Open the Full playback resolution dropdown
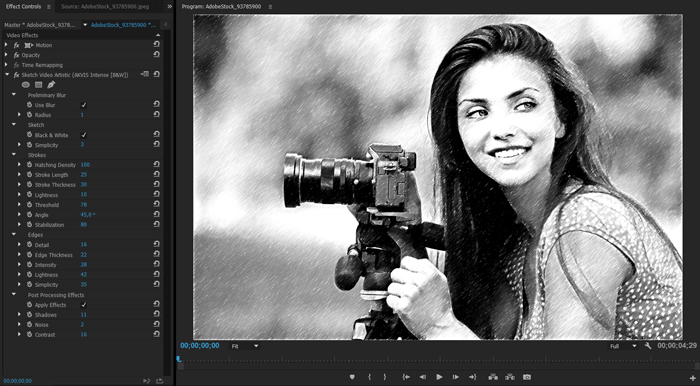This screenshot has width=700, height=386. 623,346
